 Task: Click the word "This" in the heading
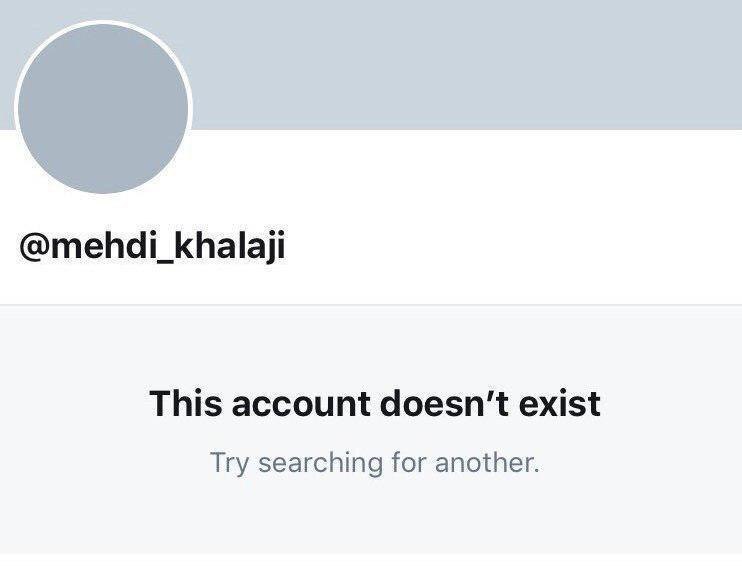click(x=186, y=403)
